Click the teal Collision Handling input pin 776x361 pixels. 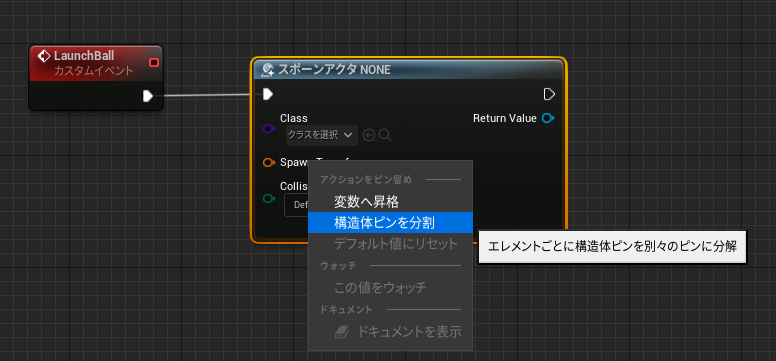point(269,199)
